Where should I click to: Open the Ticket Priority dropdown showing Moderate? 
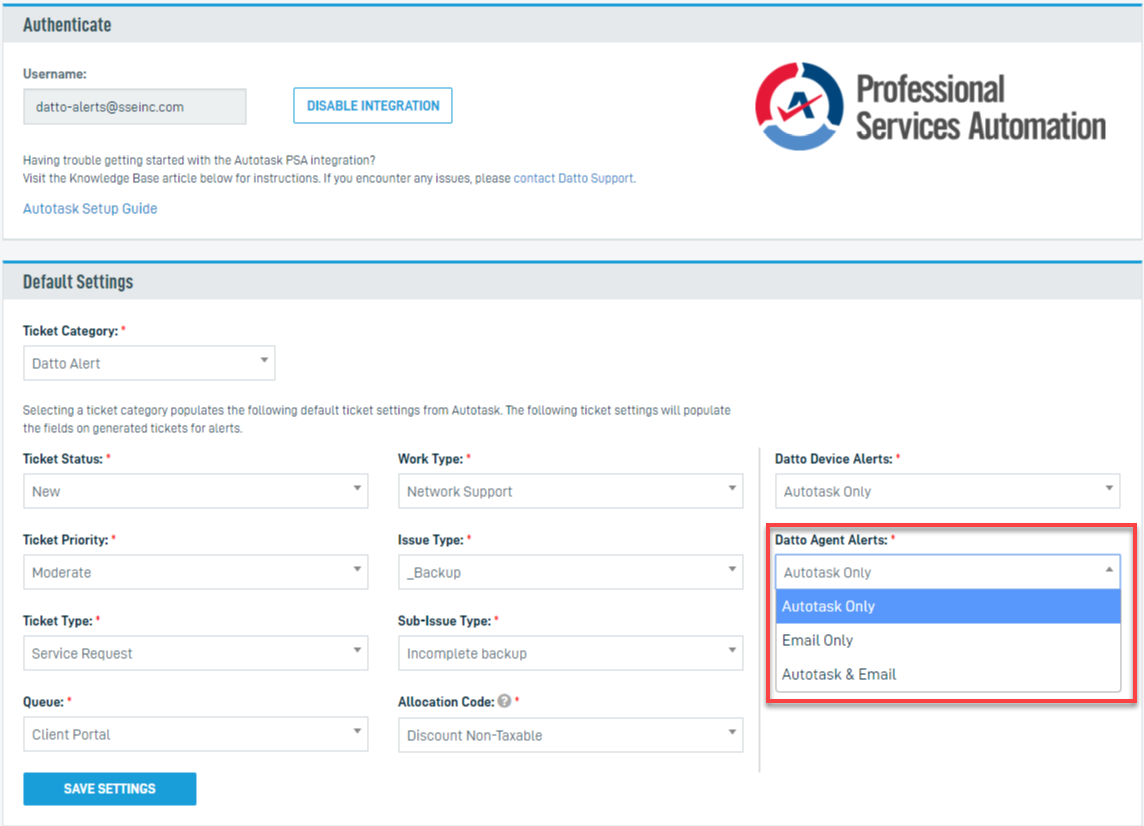pos(196,572)
